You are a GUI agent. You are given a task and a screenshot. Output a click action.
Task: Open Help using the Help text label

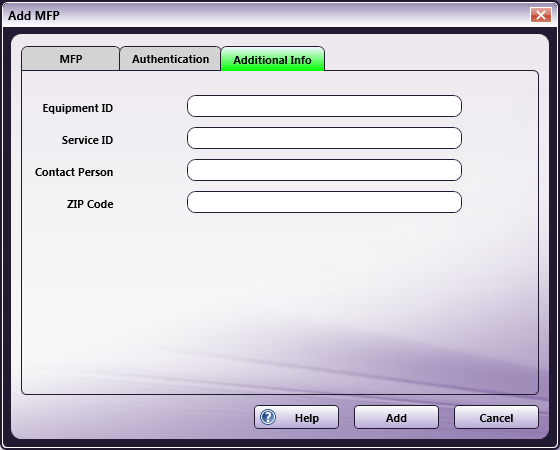(x=307, y=418)
